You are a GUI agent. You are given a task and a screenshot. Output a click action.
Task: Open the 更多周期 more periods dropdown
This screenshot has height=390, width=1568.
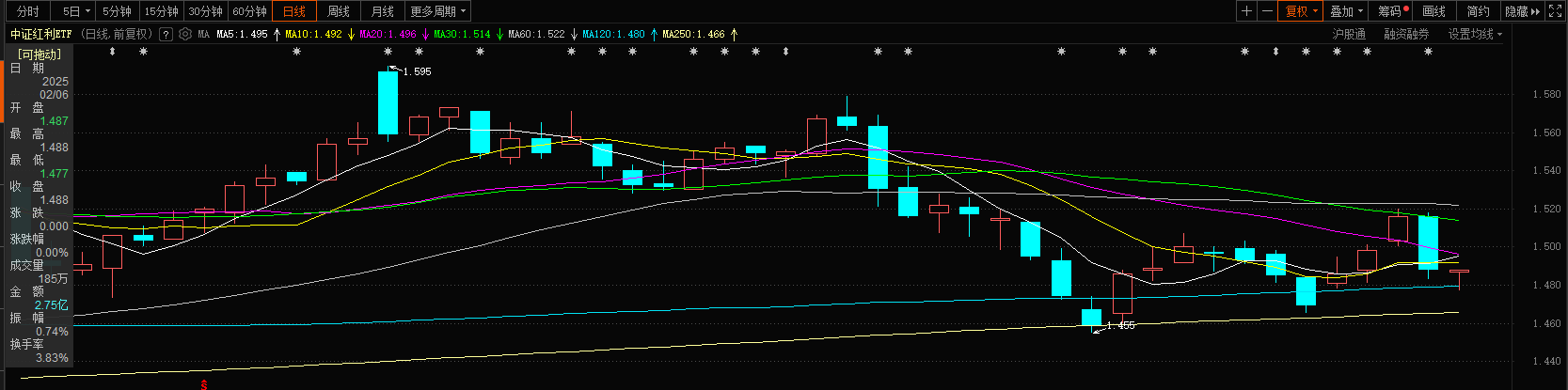[437, 11]
